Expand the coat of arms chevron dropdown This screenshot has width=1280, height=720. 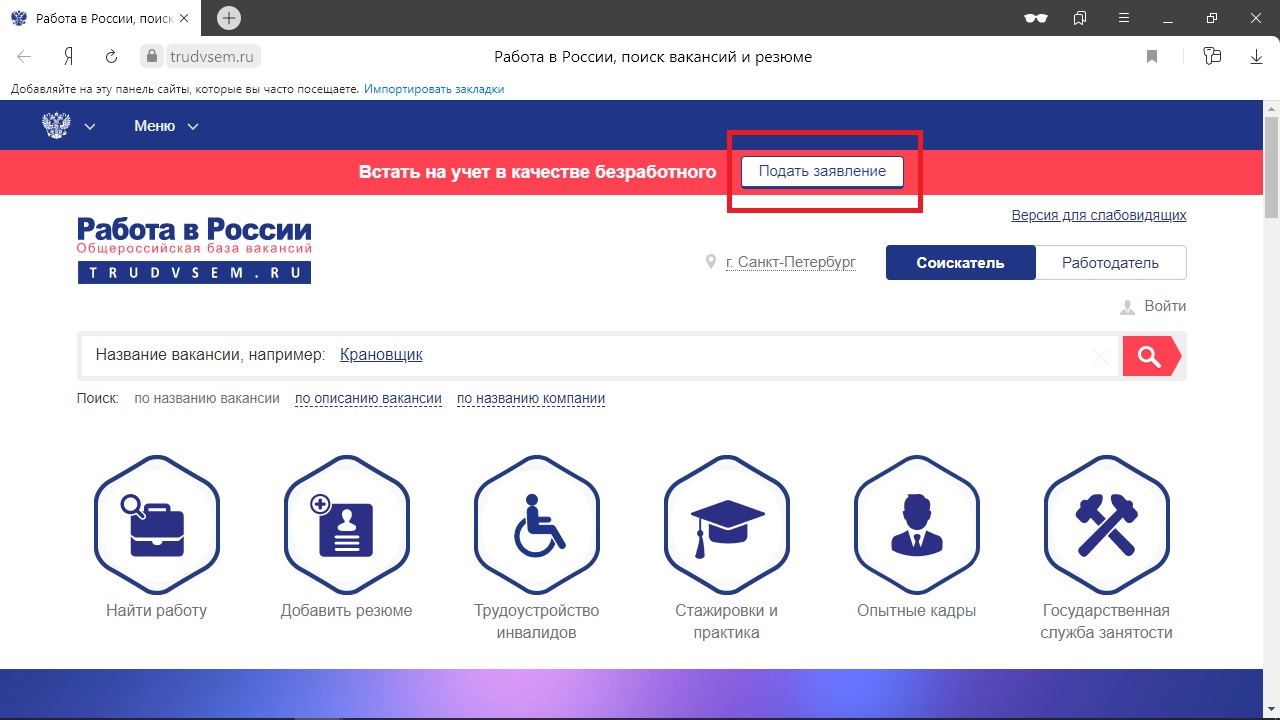coord(90,127)
